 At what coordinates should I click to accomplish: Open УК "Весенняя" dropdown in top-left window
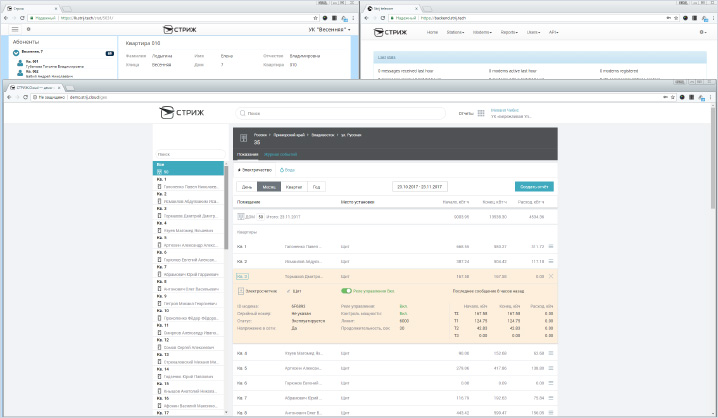pos(329,29)
